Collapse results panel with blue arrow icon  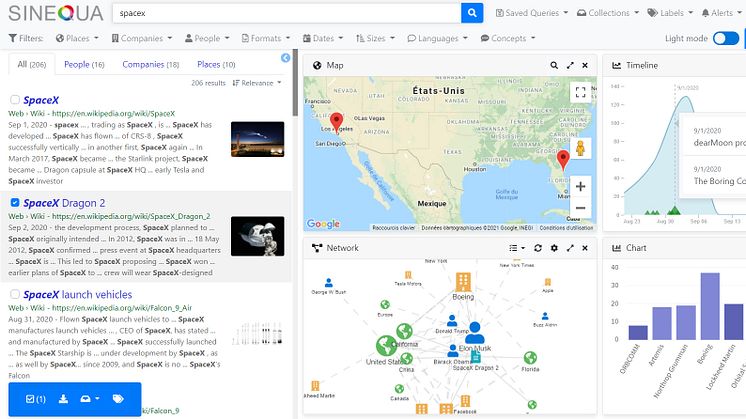pos(285,58)
